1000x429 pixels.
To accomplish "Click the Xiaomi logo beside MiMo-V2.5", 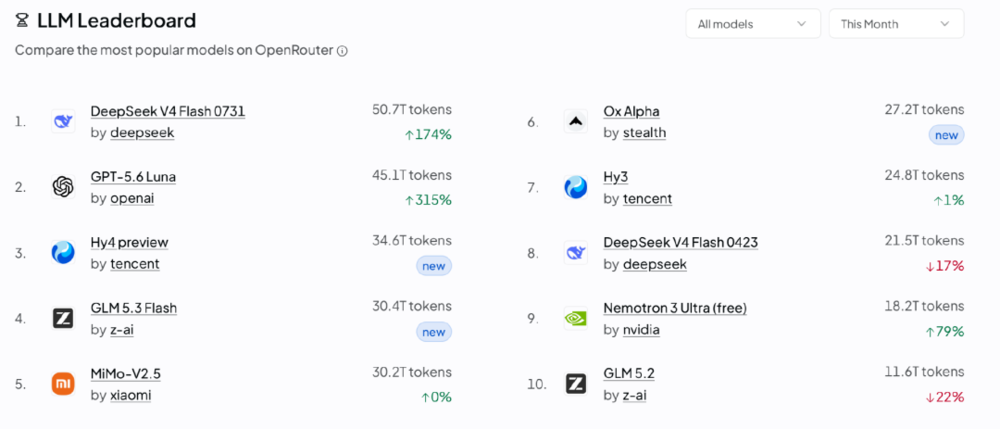I will (x=63, y=384).
